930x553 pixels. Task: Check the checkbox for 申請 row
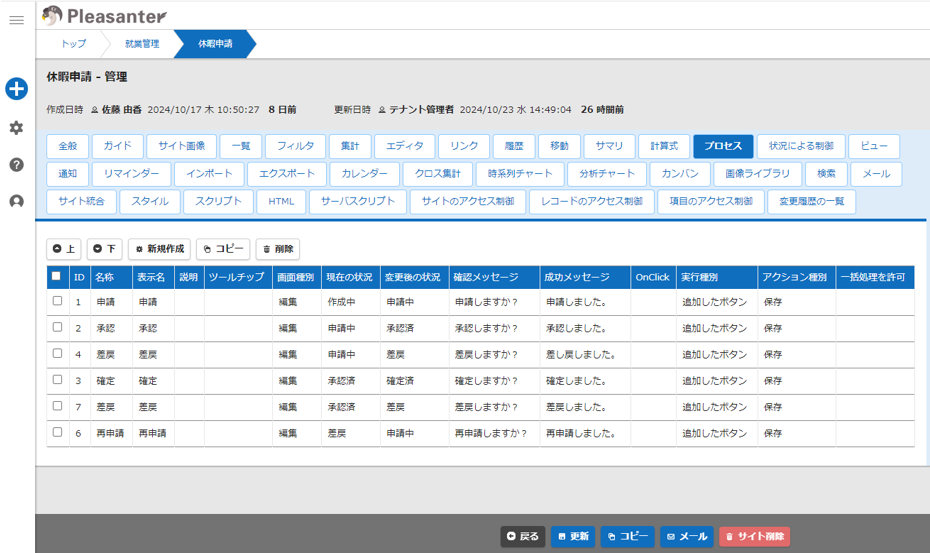57,301
